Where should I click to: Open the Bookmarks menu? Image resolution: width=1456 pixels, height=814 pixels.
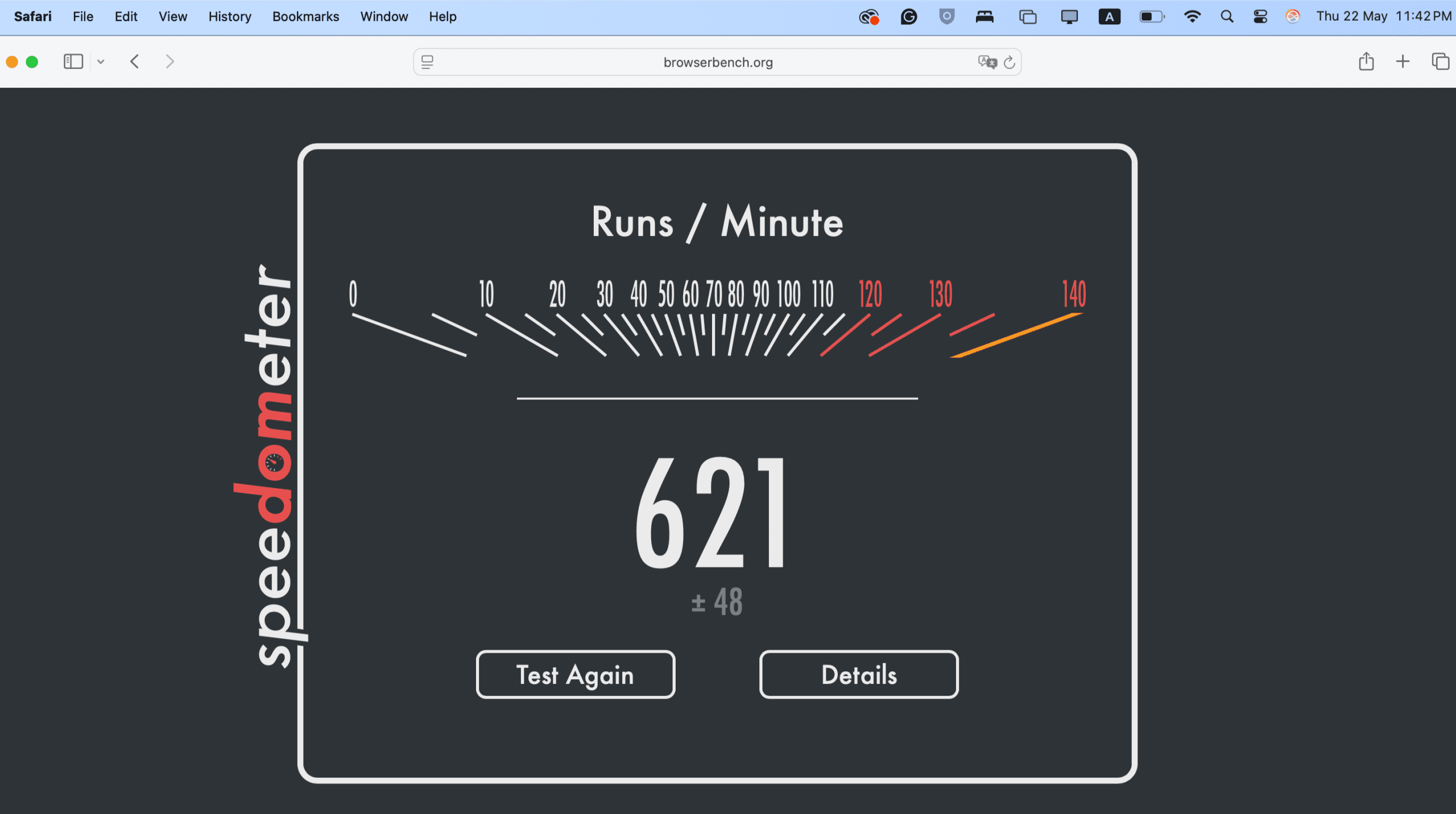305,16
